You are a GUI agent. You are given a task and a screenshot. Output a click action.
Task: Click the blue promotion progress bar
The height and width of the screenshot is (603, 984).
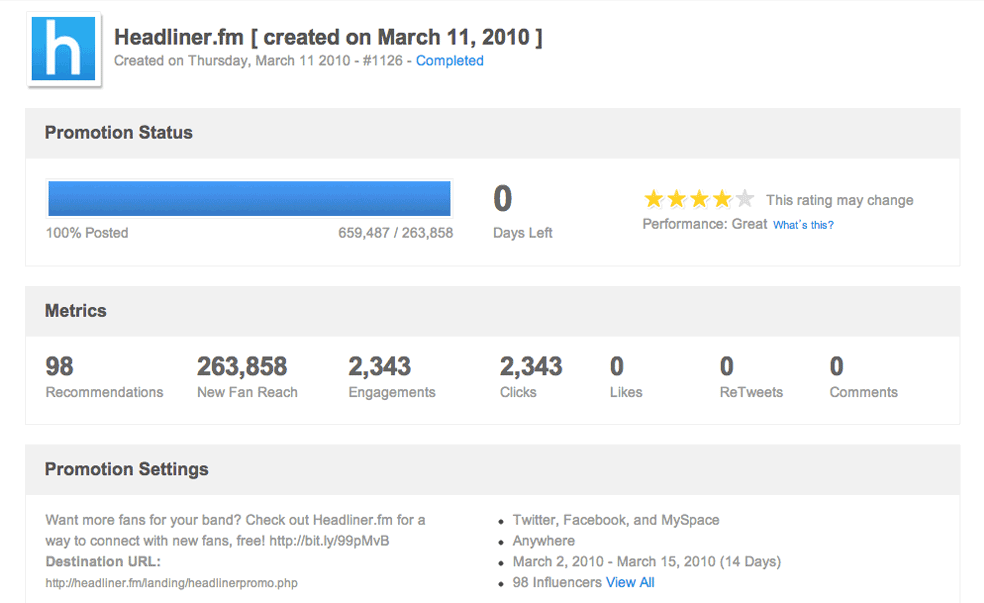(249, 198)
